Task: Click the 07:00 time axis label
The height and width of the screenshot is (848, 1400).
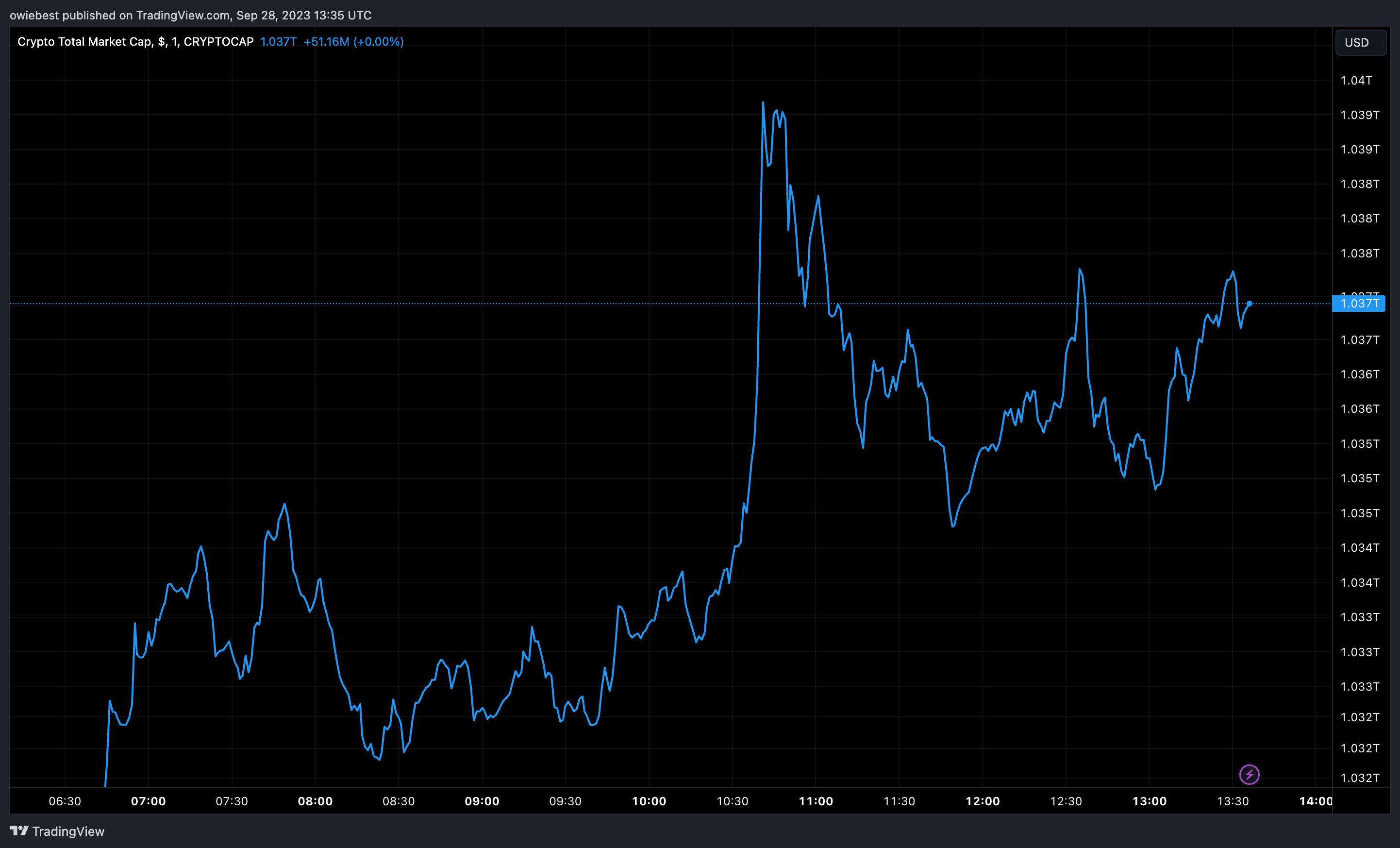Action: [x=148, y=801]
